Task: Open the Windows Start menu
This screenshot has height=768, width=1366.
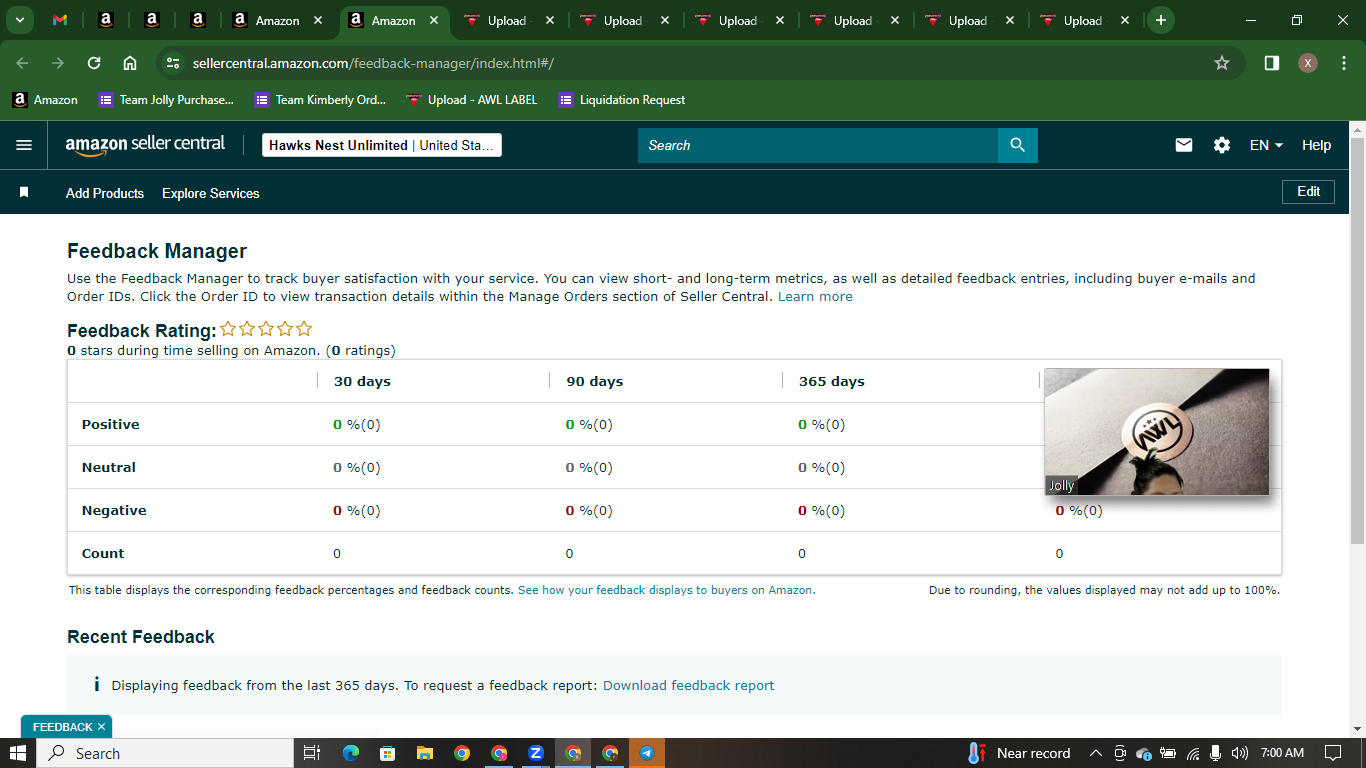Action: tap(18, 753)
